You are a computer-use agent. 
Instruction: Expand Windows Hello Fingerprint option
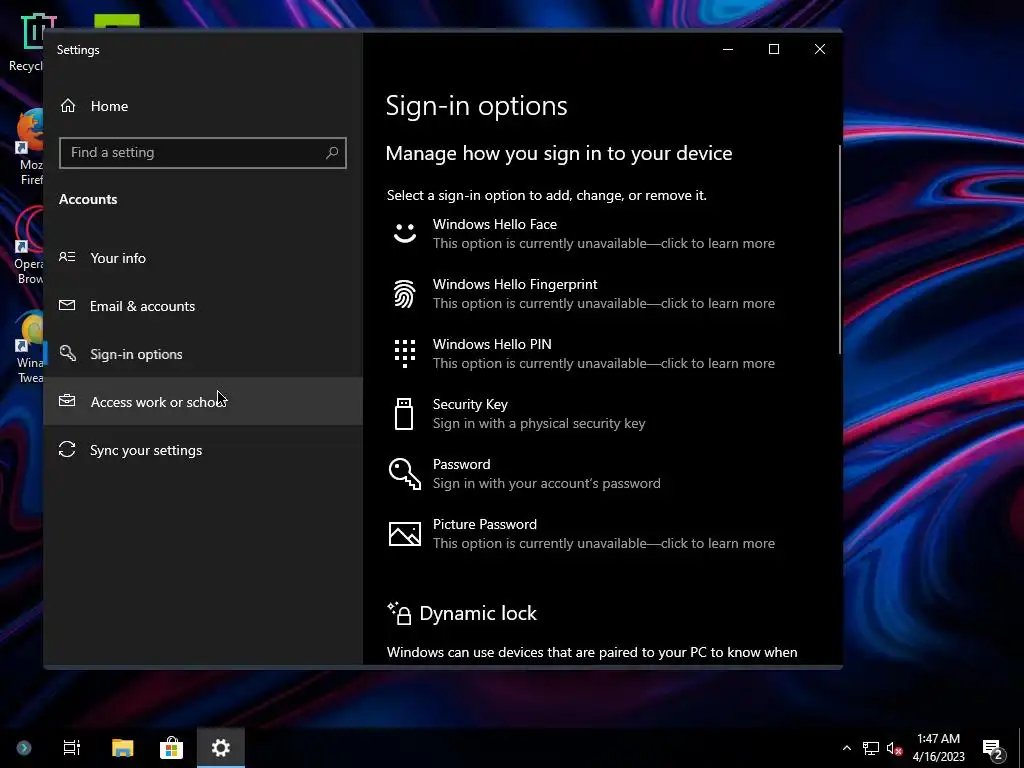click(x=601, y=294)
